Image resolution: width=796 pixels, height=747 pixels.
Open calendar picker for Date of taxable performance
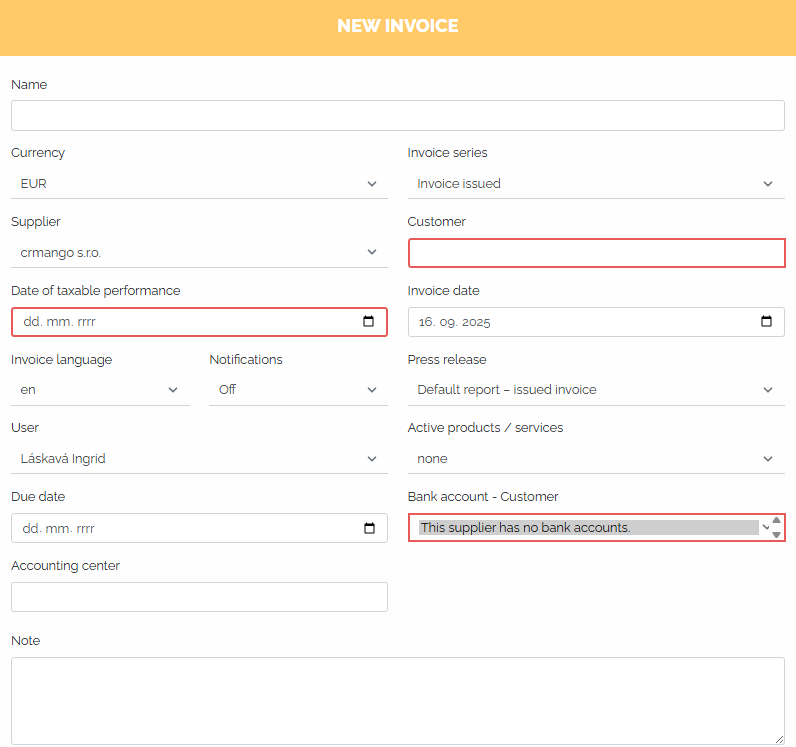[369, 321]
